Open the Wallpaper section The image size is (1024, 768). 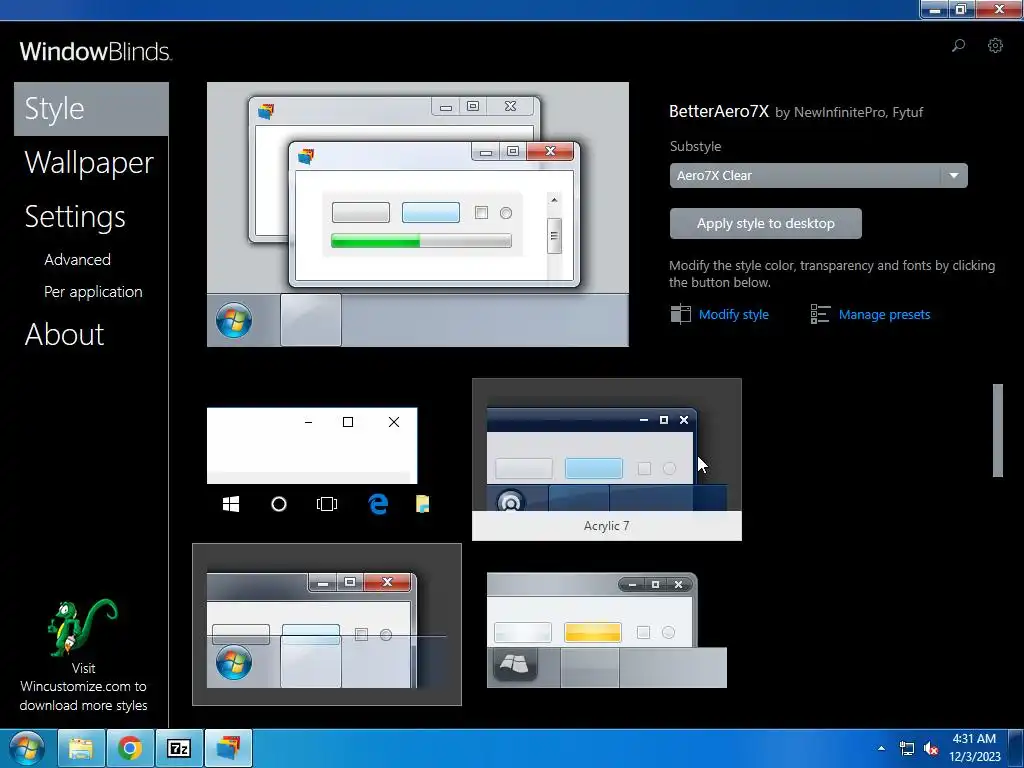coord(89,163)
